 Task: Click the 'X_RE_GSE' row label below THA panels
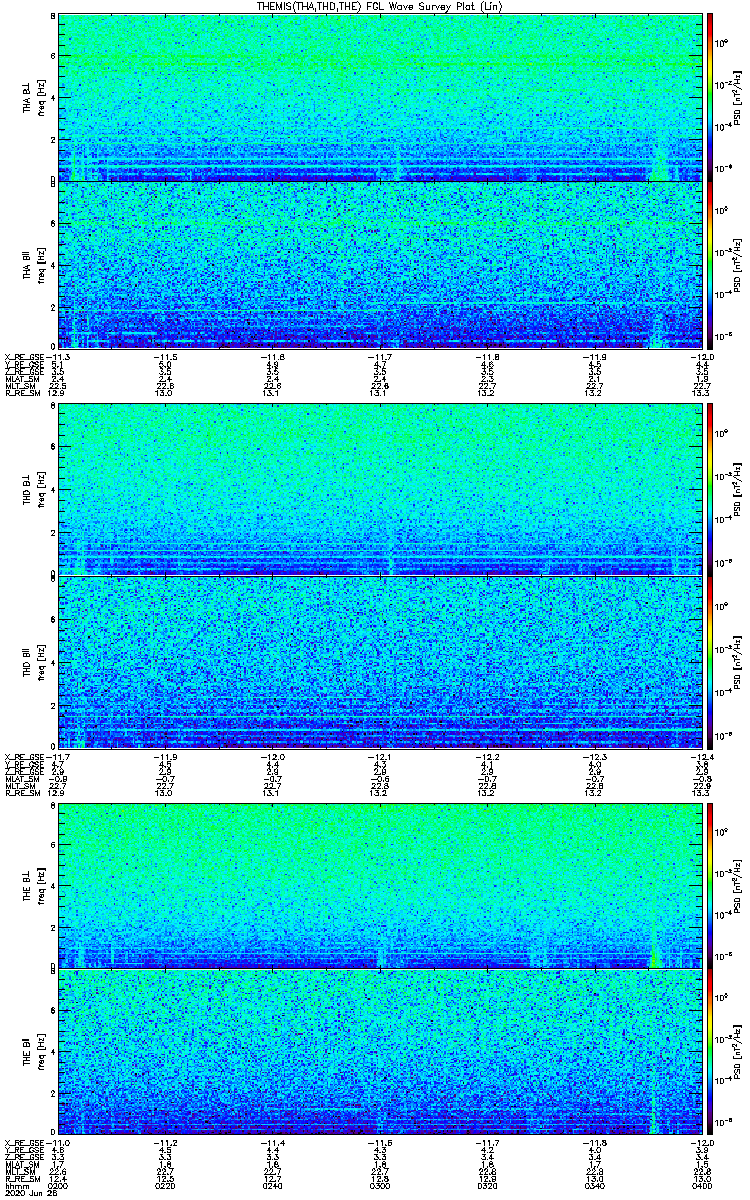point(22,356)
